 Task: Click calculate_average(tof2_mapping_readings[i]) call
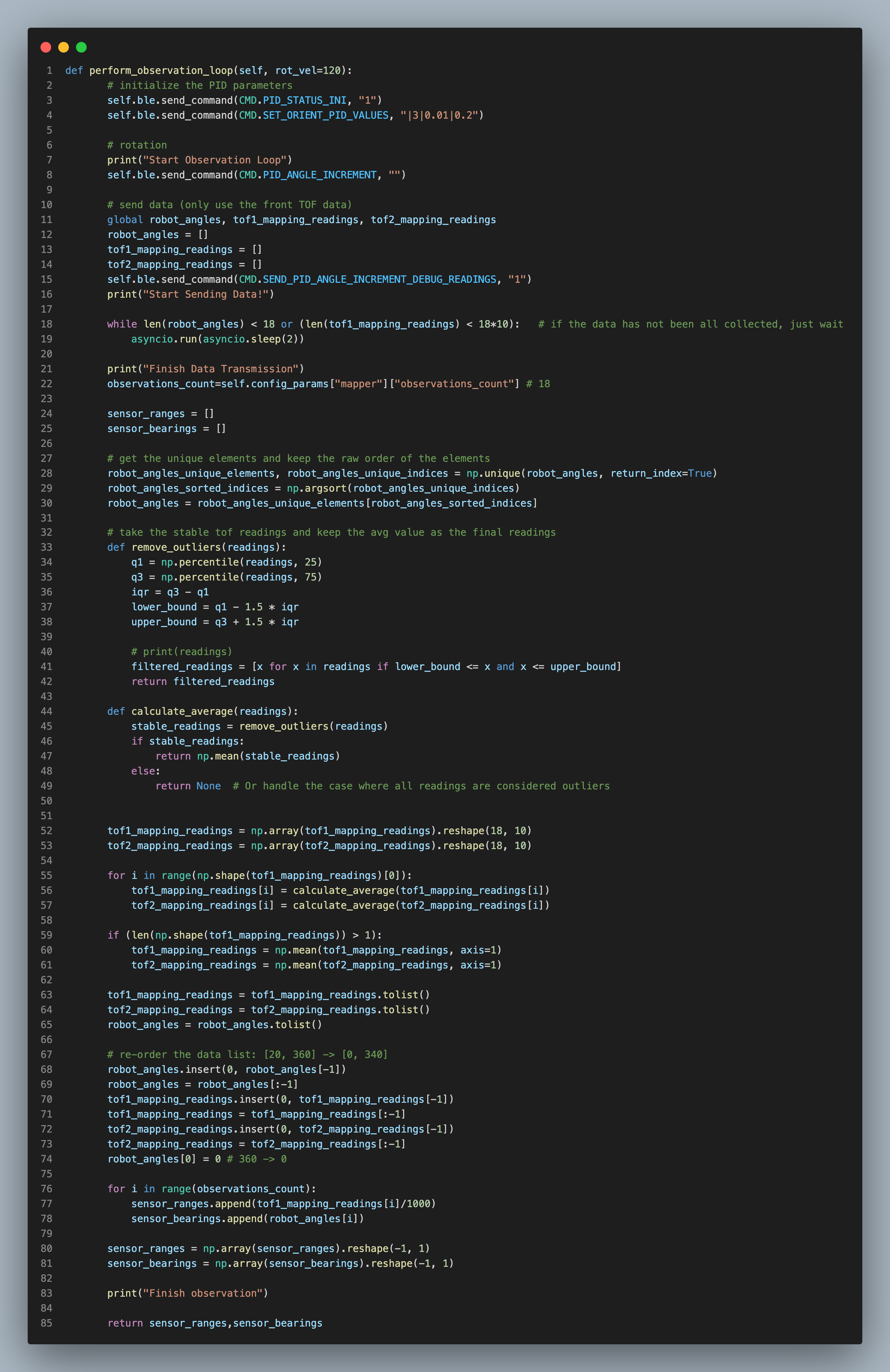421,906
